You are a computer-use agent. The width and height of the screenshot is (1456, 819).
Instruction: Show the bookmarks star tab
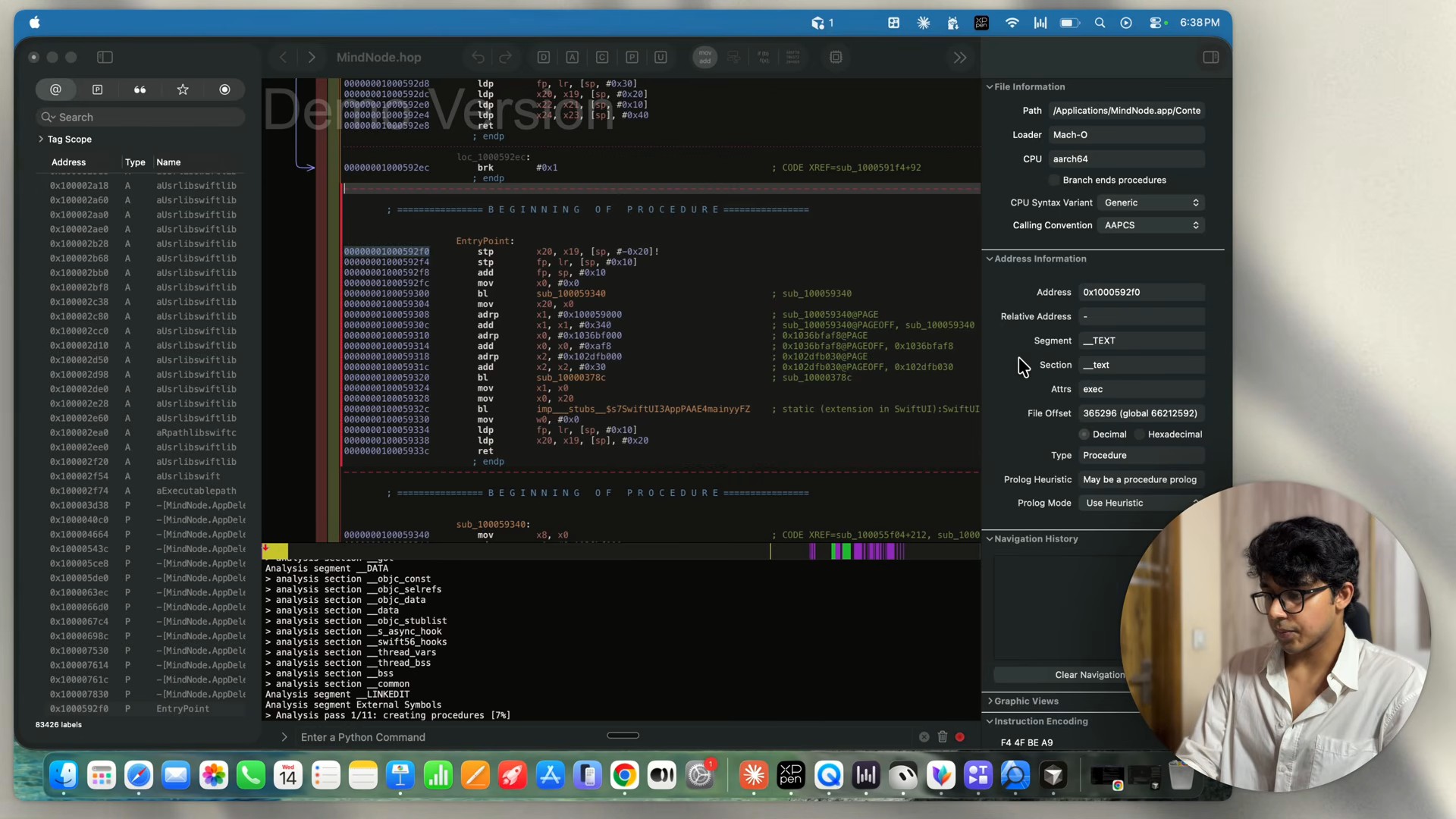183,89
